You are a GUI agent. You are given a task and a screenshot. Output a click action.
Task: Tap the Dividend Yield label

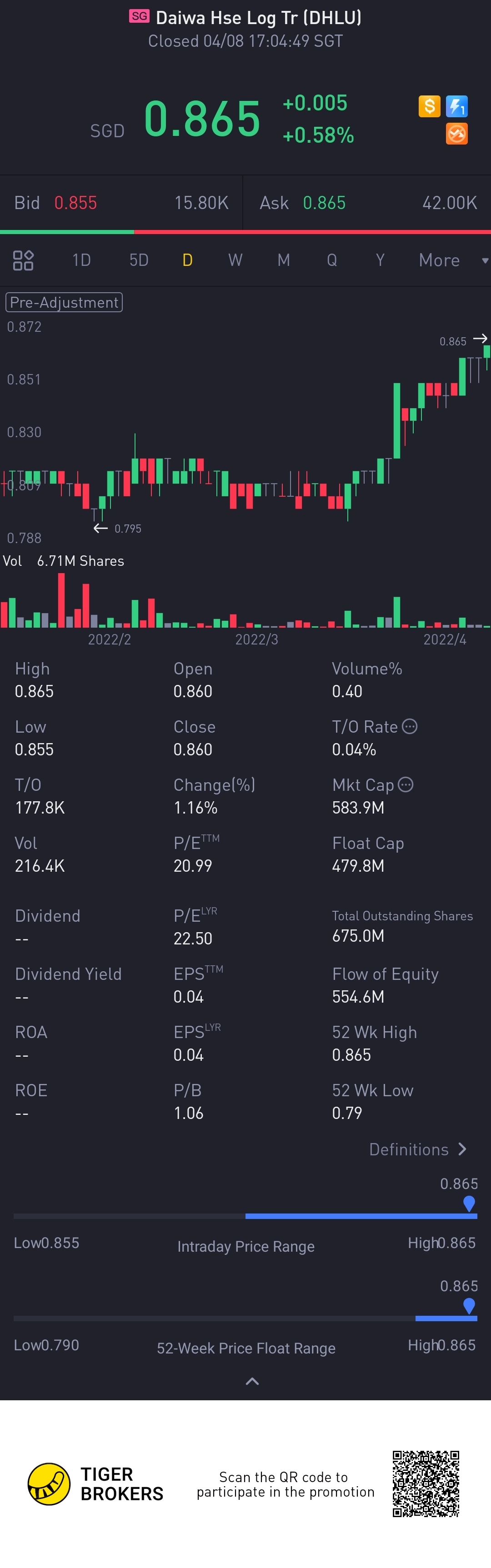click(68, 974)
